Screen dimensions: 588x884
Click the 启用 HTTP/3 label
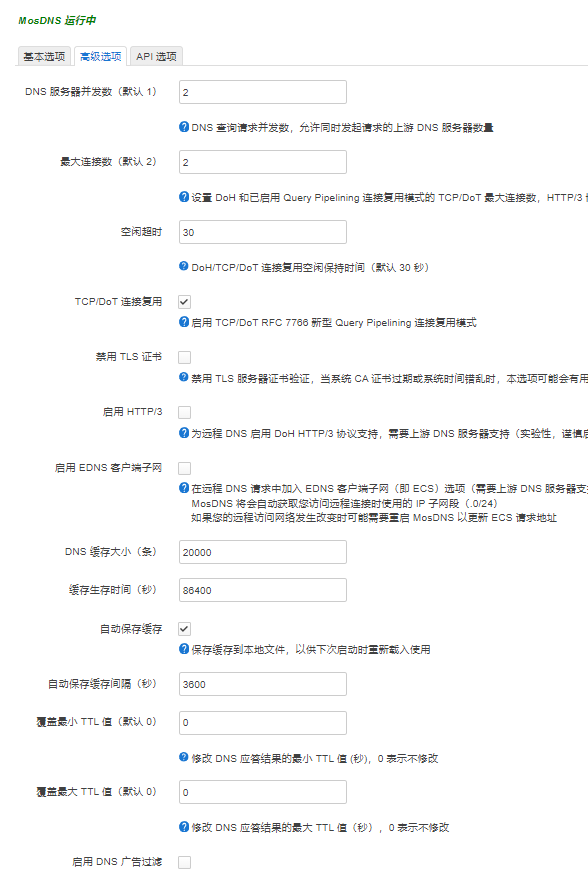tap(132, 412)
